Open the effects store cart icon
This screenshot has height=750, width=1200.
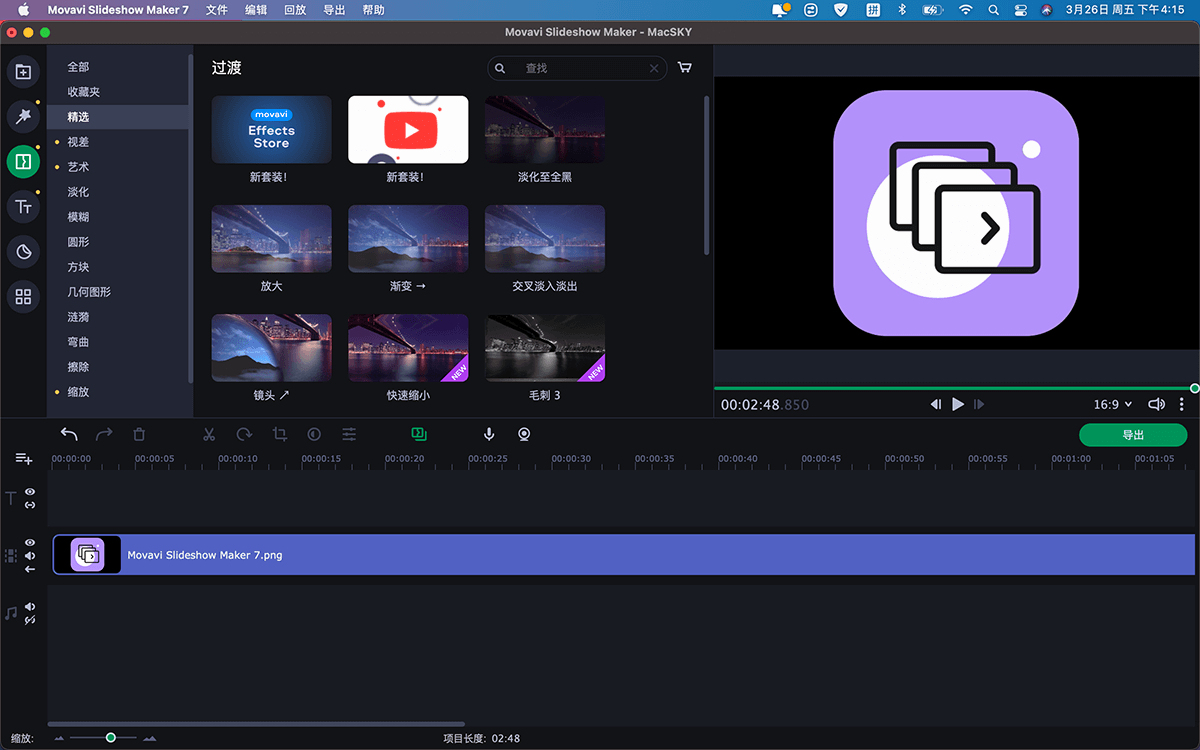[x=685, y=68]
